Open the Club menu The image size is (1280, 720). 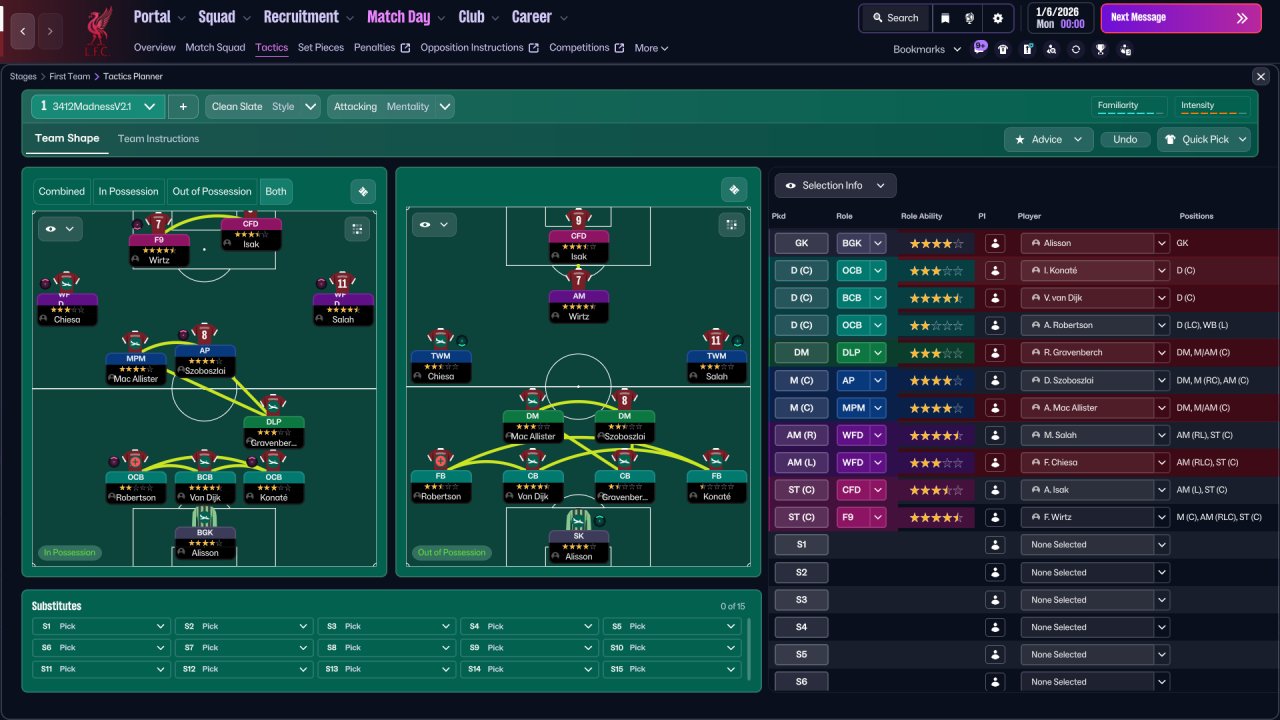click(479, 17)
